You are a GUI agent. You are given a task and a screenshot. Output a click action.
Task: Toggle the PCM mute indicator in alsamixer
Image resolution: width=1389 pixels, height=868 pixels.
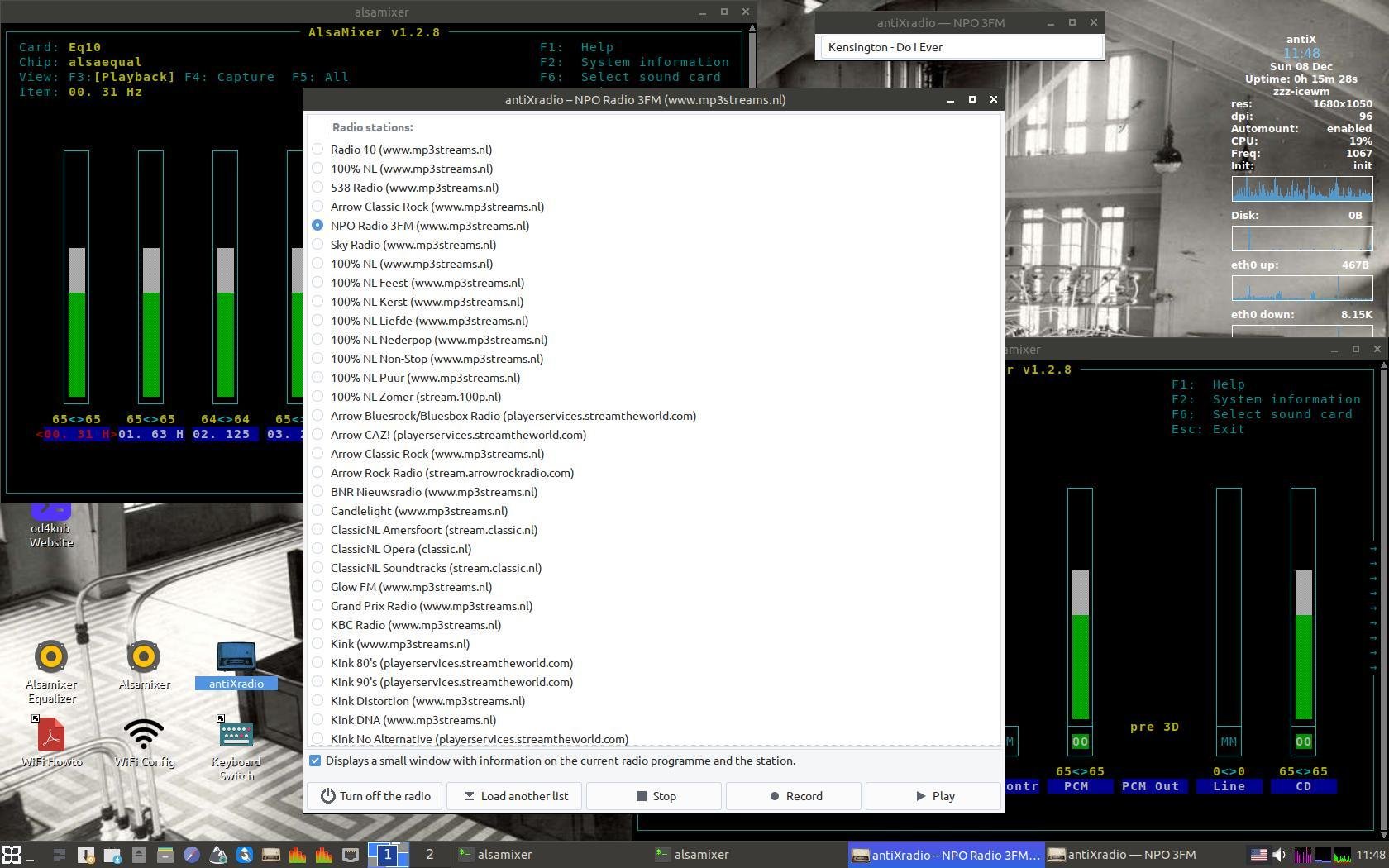1080,742
